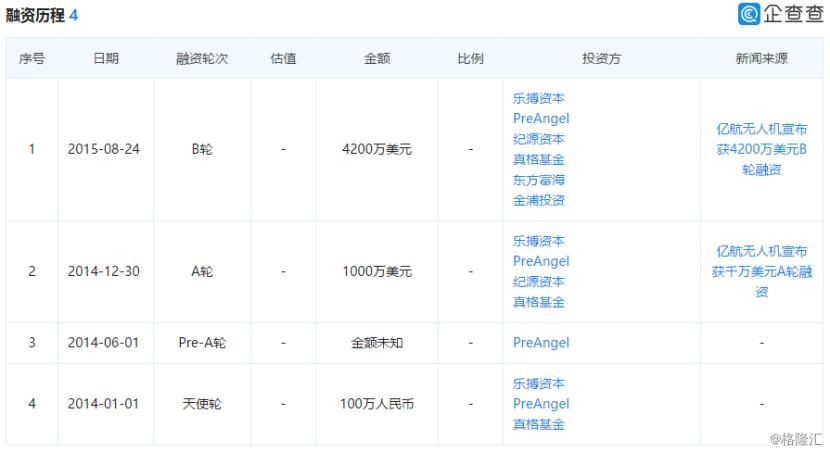
Task: Click the 日期 column header
Action: pyautogui.click(x=105, y=58)
